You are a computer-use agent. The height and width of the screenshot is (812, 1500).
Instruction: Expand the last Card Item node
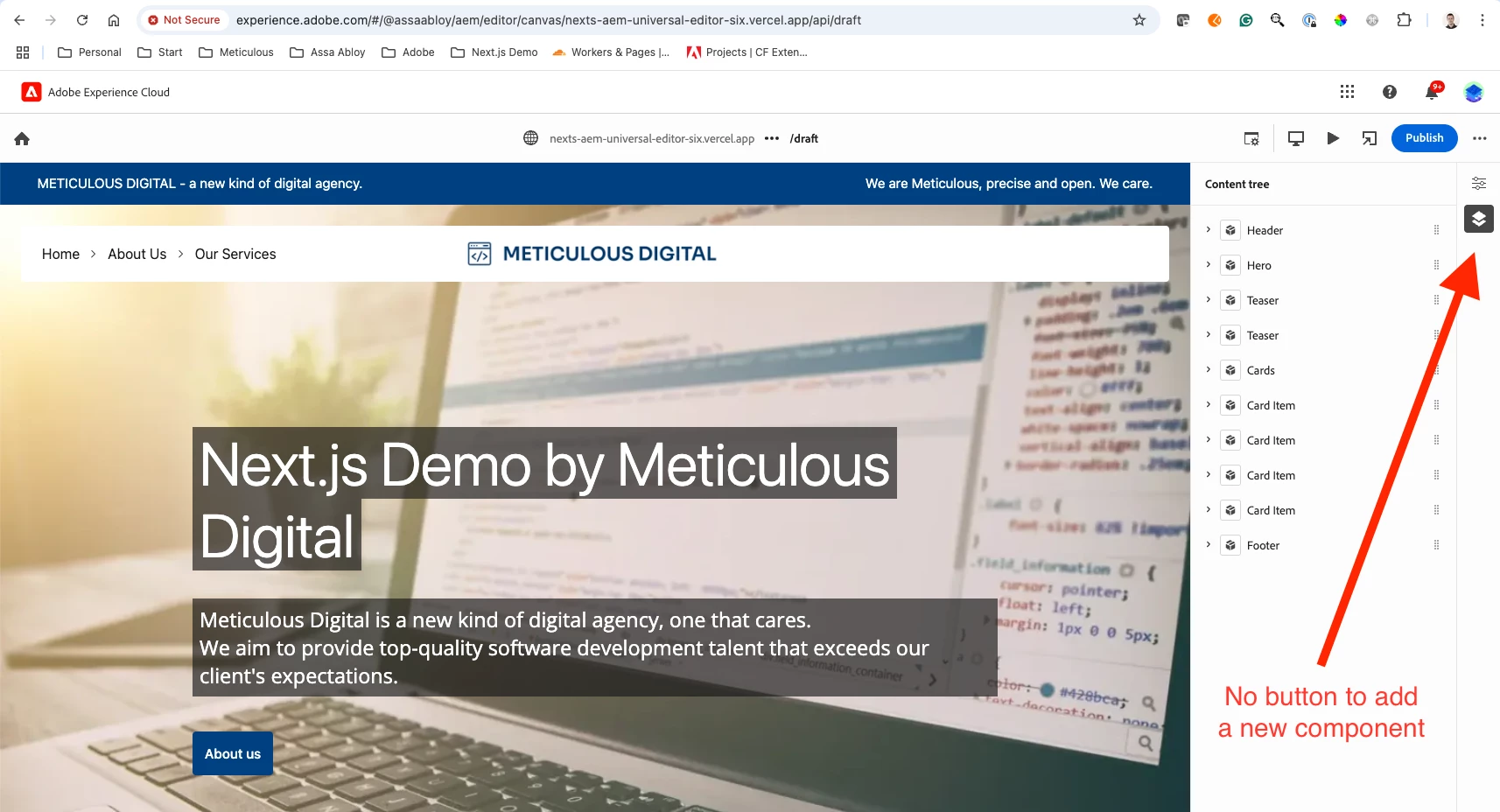click(1209, 510)
